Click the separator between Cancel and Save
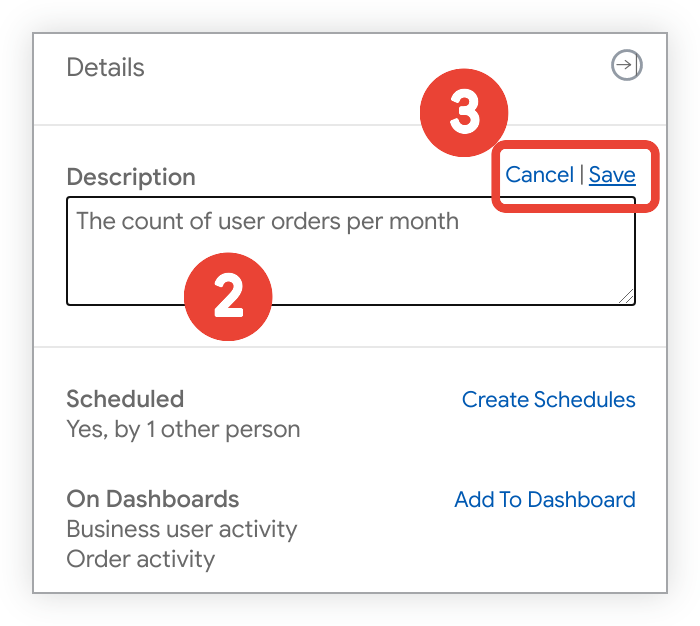The image size is (700, 626). 581,175
